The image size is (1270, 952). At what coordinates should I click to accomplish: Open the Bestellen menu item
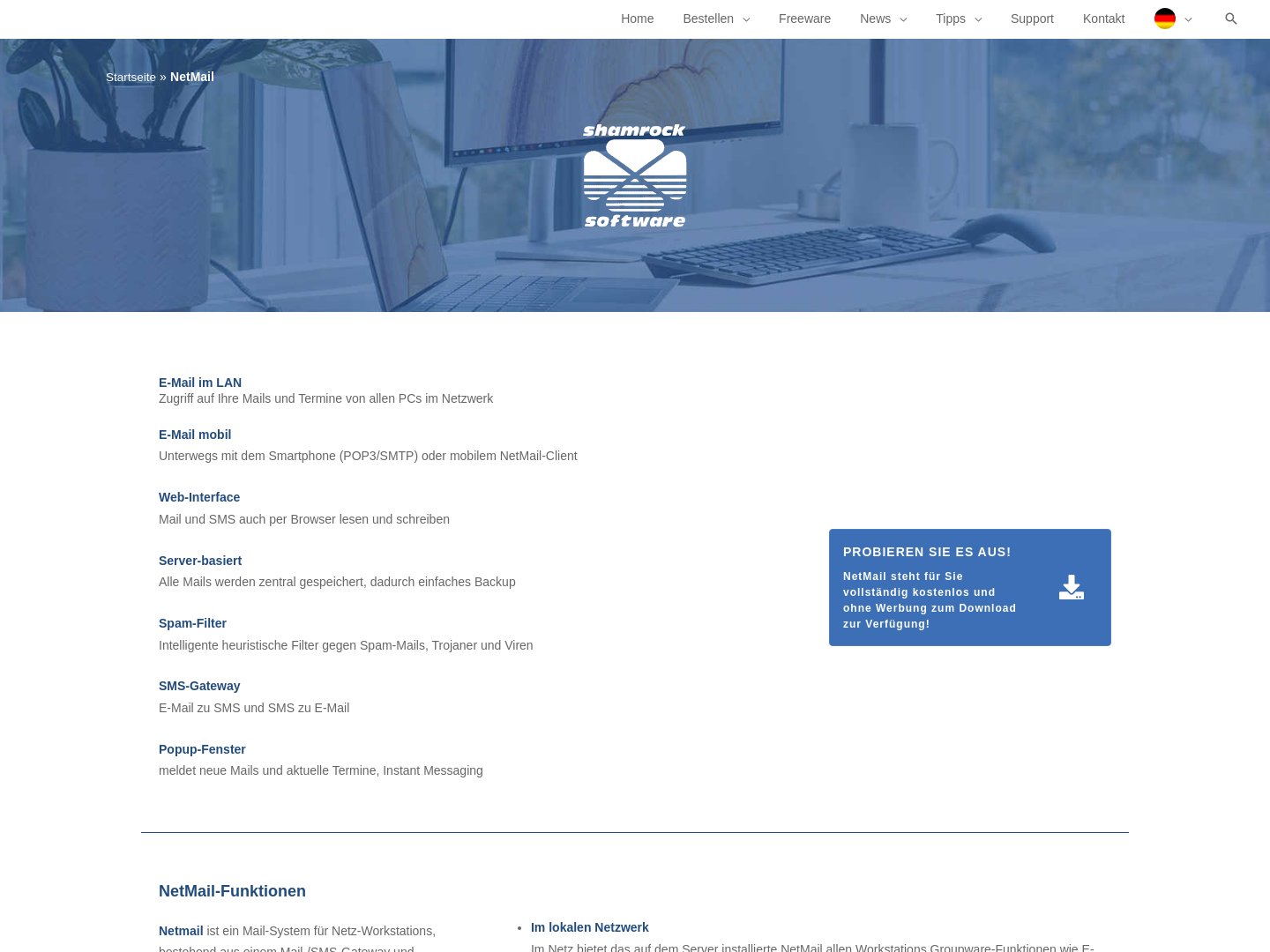click(x=708, y=19)
